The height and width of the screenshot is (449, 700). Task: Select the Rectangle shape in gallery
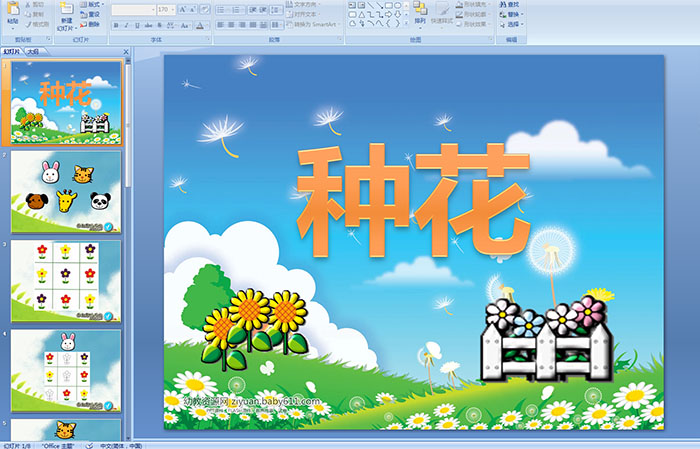click(389, 5)
